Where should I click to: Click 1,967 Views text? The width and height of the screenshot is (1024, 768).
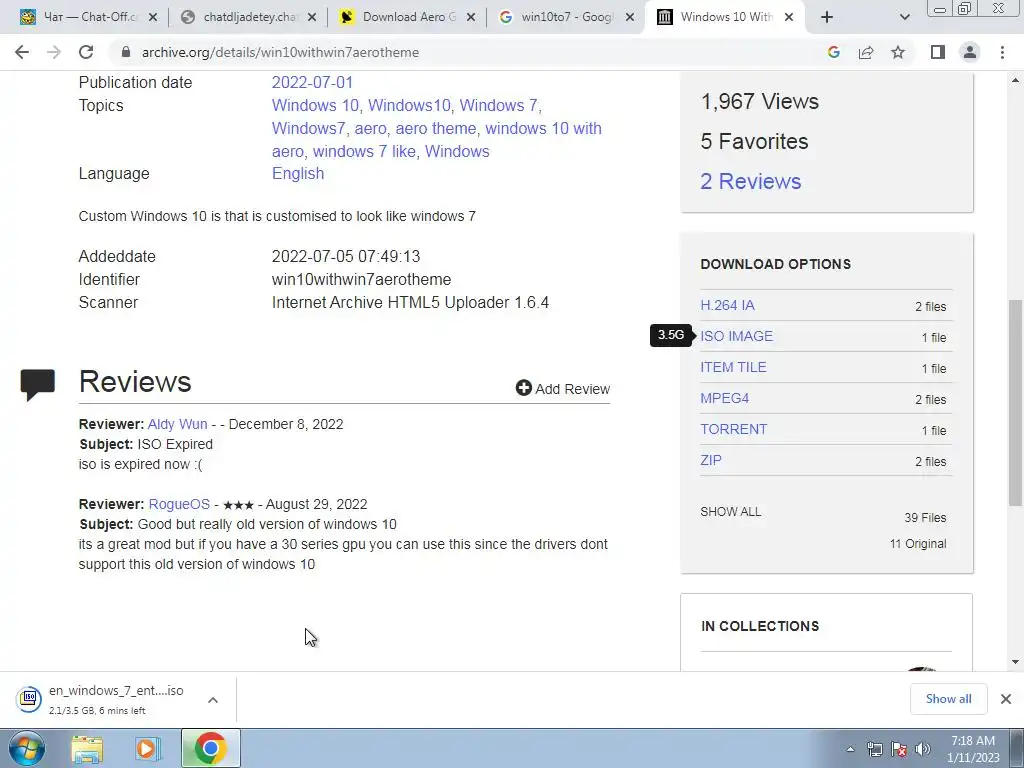click(x=760, y=101)
